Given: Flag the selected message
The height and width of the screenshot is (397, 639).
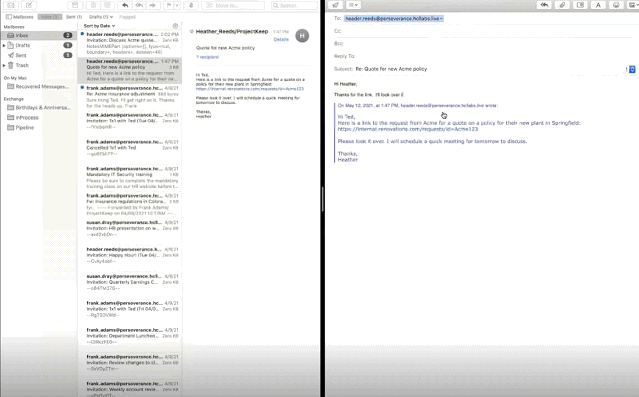Looking at the screenshot, I should click(x=168, y=5).
